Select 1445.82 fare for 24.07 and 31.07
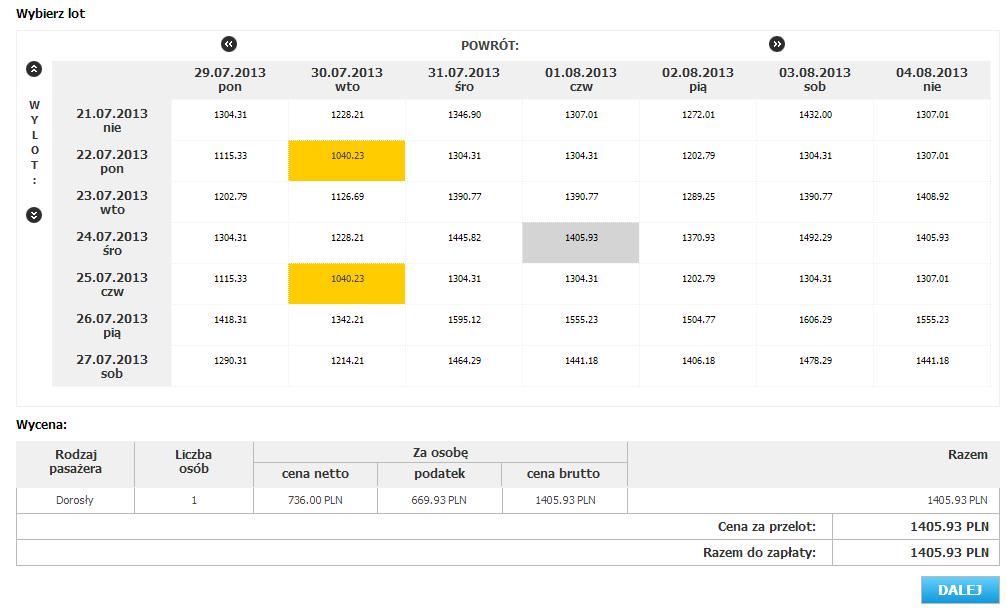This screenshot has width=1007, height=608. [x=464, y=243]
